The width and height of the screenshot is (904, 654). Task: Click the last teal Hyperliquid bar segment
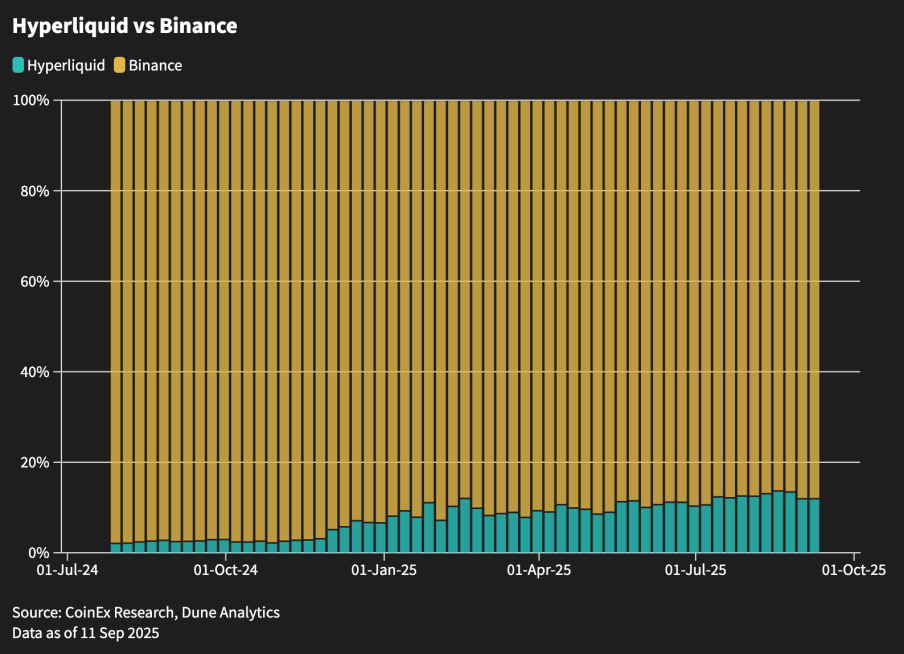pos(814,525)
